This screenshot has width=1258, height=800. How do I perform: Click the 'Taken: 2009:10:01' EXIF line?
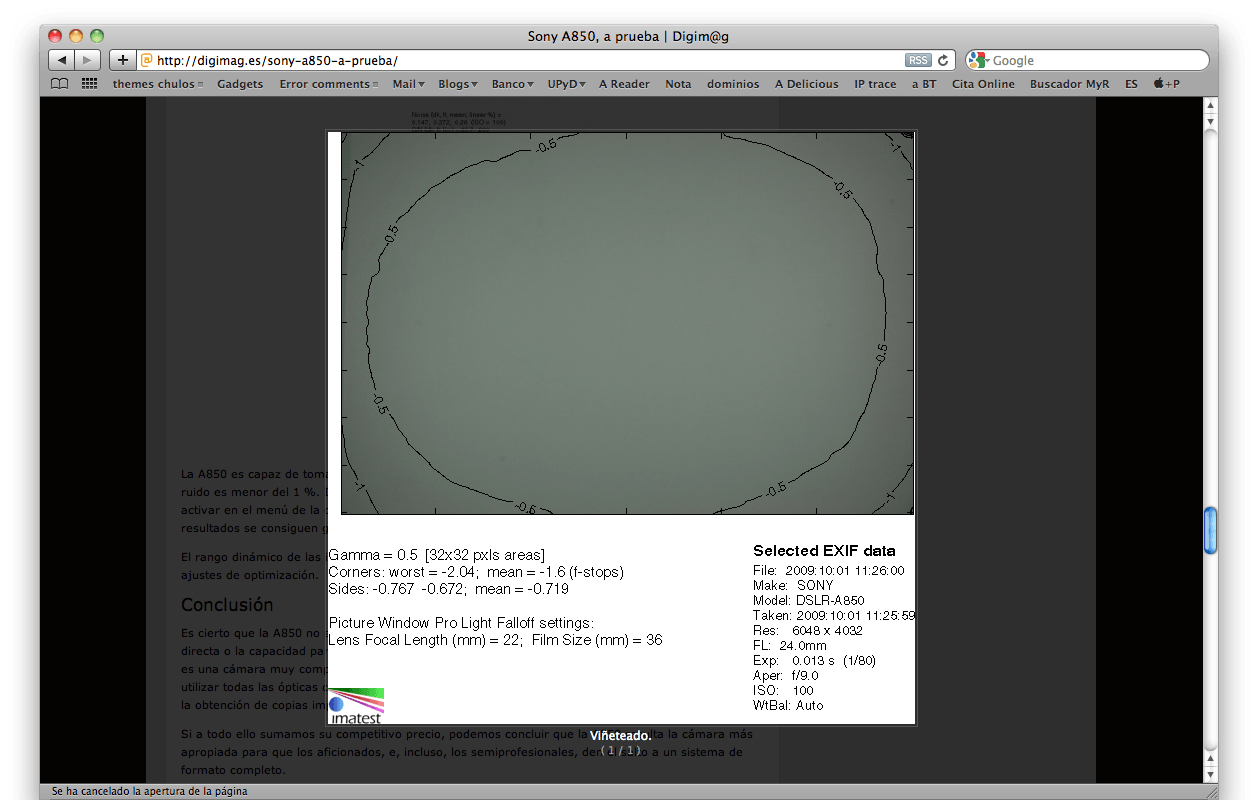pyautogui.click(x=834, y=615)
